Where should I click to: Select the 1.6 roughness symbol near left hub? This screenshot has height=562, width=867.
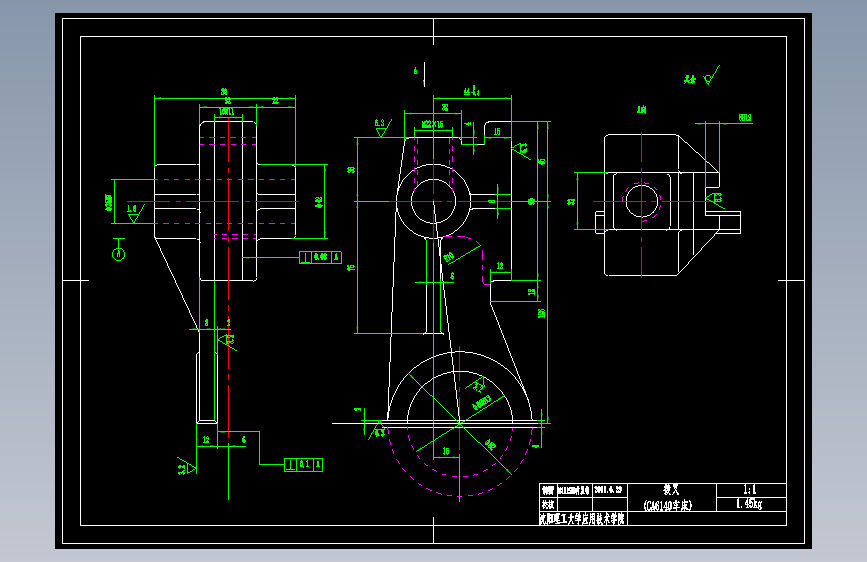(x=135, y=213)
